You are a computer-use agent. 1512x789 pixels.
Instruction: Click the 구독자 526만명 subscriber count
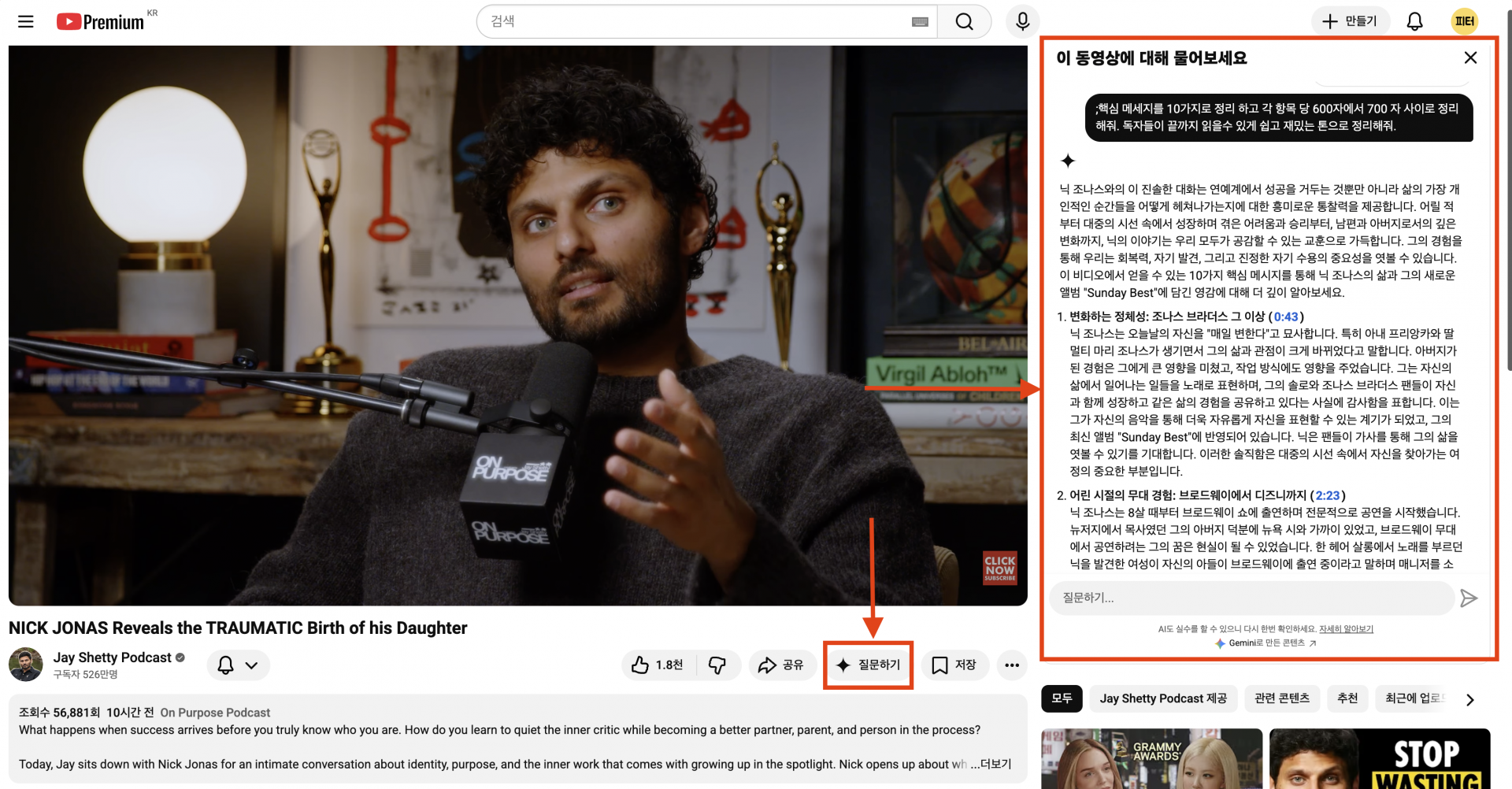click(85, 675)
